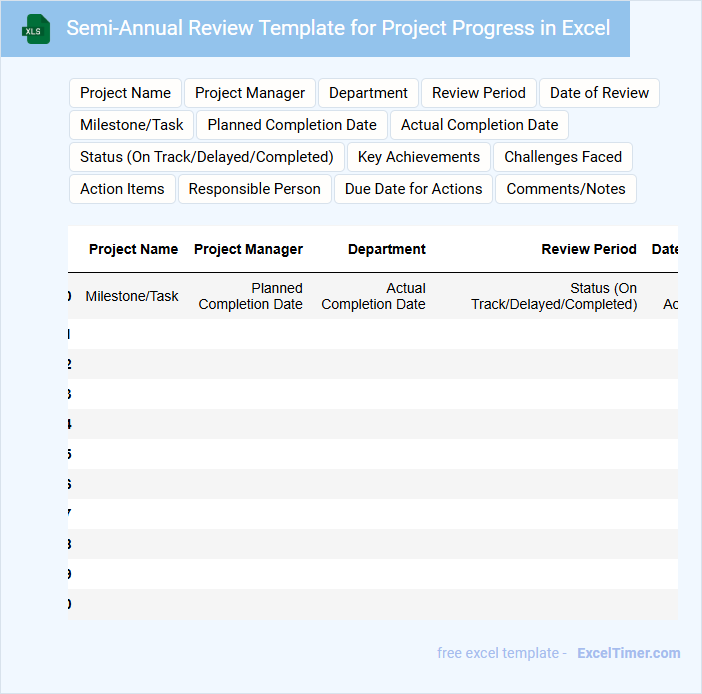Select the Status (On Track/Delayed/Completed) tag
Viewport: 702px width, 694px height.
207,157
